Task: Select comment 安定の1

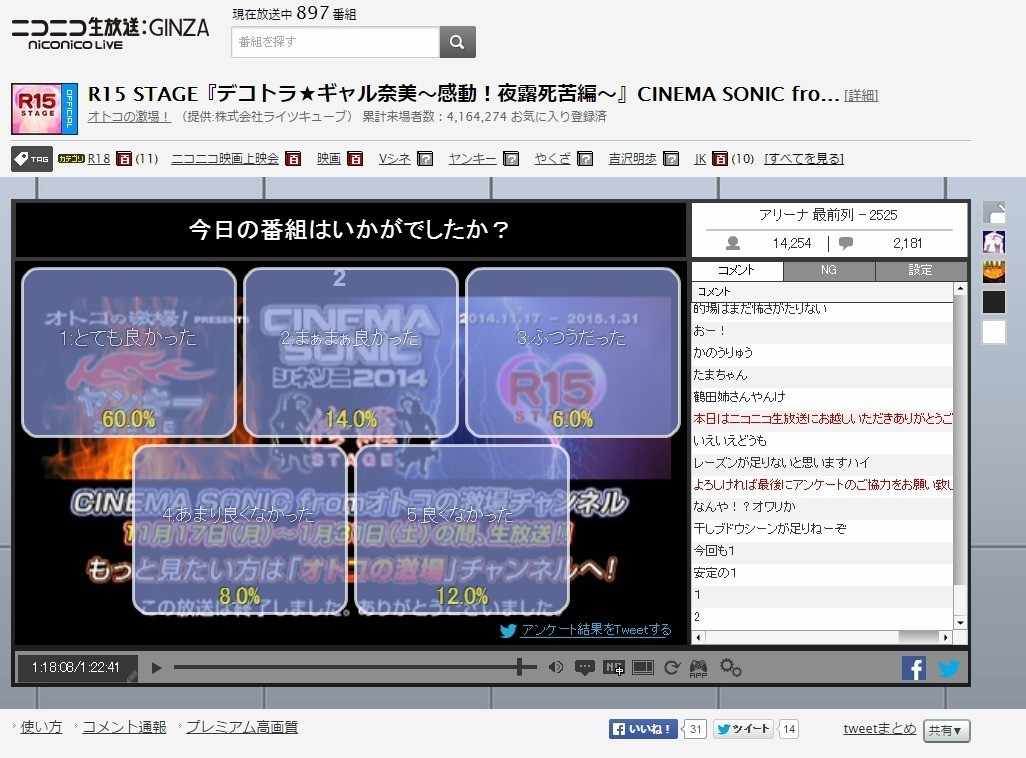Action: point(823,573)
